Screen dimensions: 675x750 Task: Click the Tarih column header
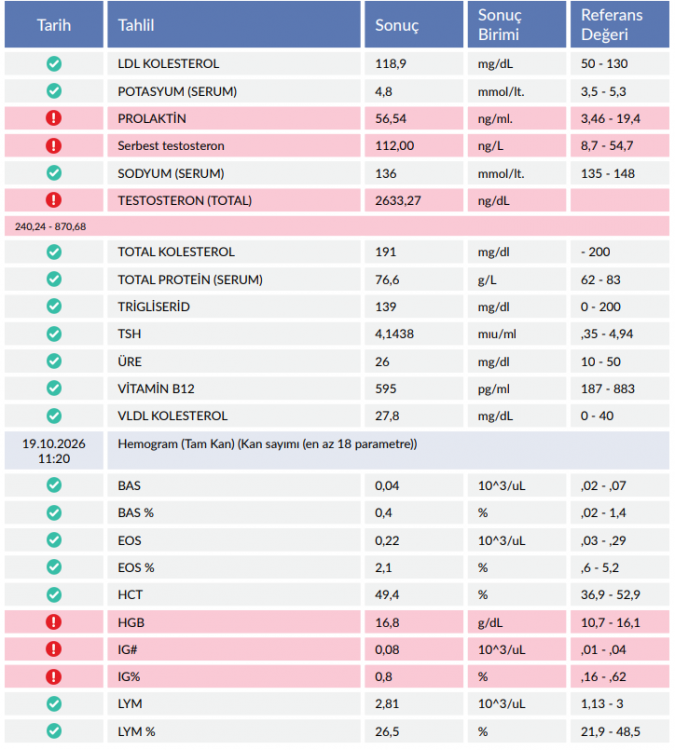pos(54,24)
